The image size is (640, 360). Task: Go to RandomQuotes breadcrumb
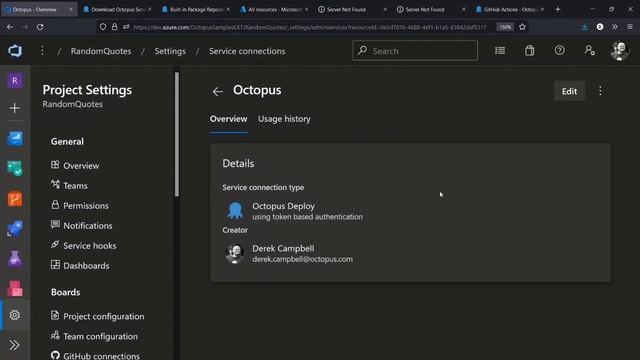click(x=101, y=51)
